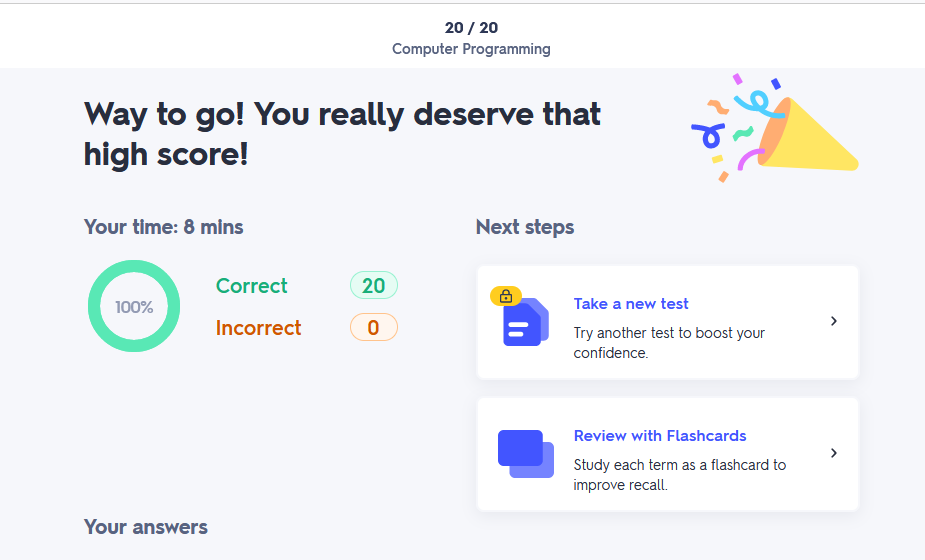Click the Take a new test link
This screenshot has height=560, width=925.
pos(631,304)
